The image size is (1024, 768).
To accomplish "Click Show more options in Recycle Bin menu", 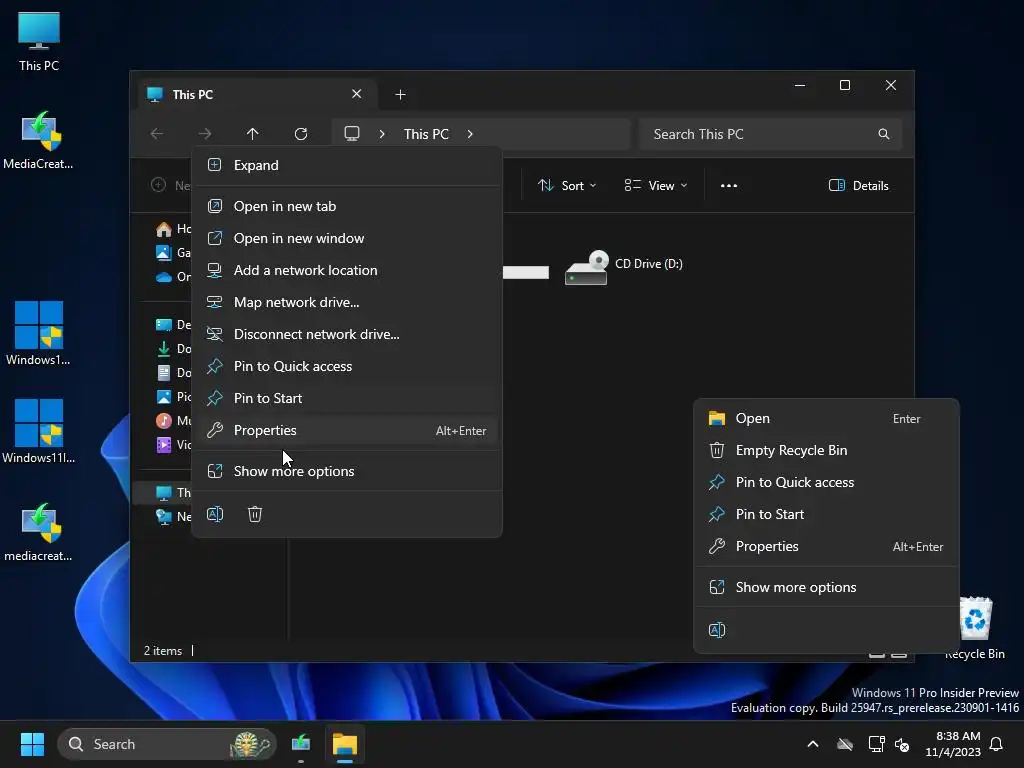I will click(826, 588).
